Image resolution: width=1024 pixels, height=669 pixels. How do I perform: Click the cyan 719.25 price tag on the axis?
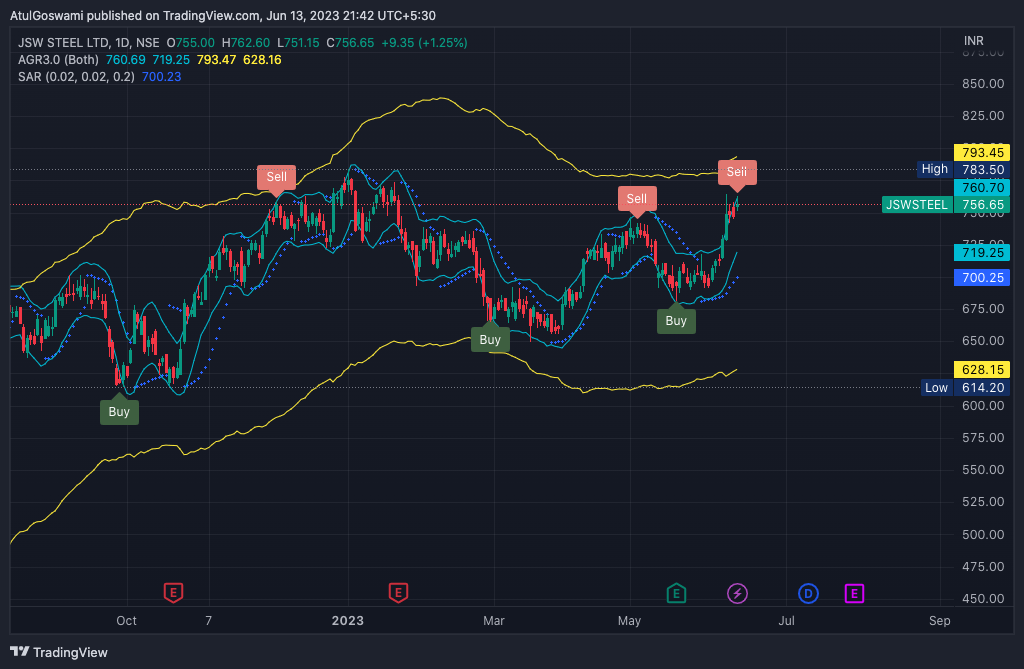(x=982, y=252)
